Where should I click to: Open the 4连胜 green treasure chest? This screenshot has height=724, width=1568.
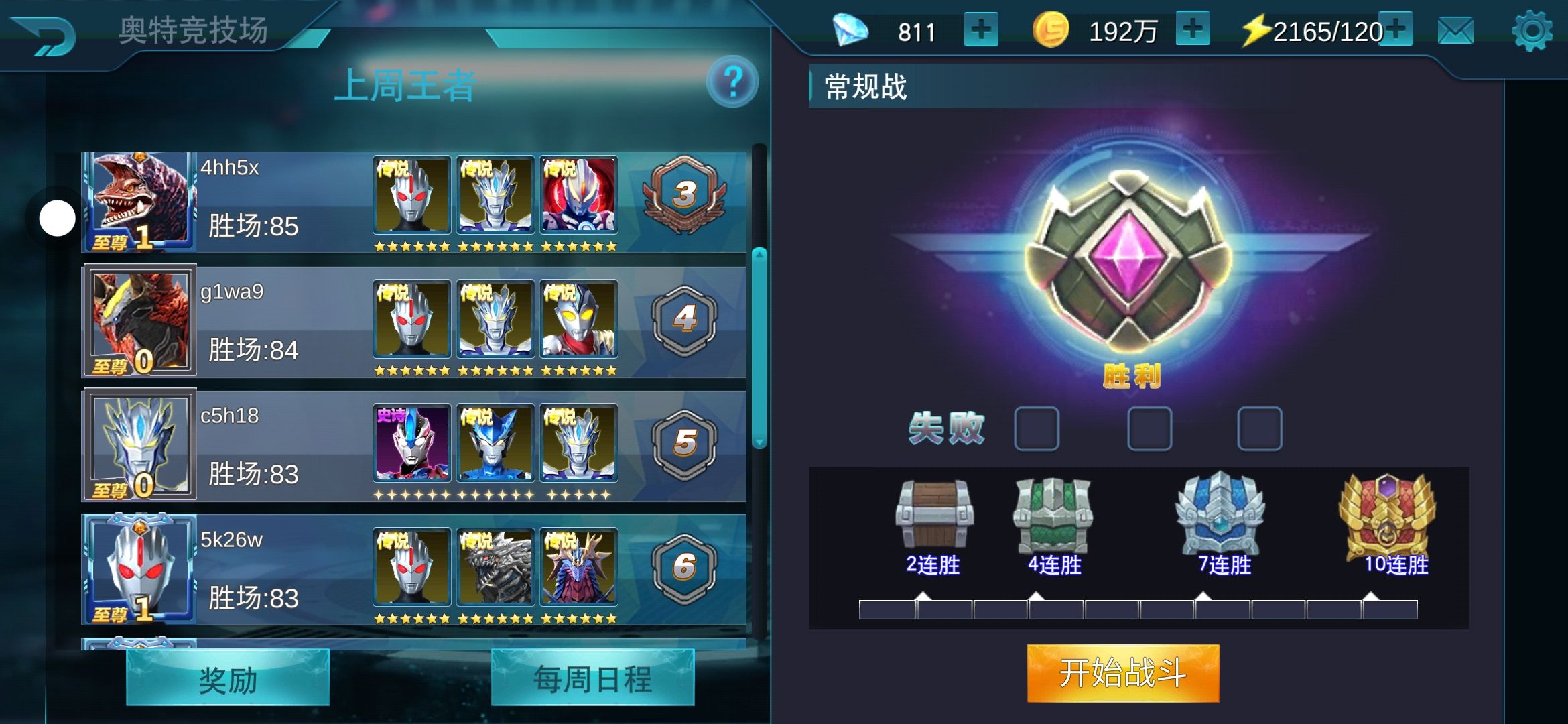point(1053,514)
